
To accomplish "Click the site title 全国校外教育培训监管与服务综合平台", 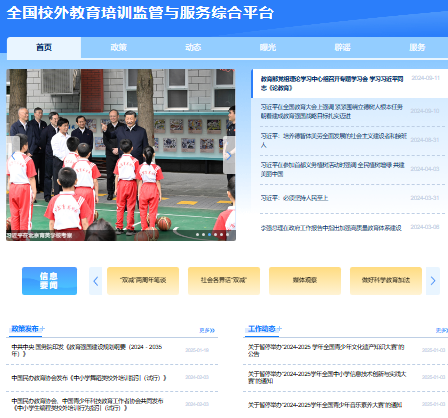I will tap(140, 13).
